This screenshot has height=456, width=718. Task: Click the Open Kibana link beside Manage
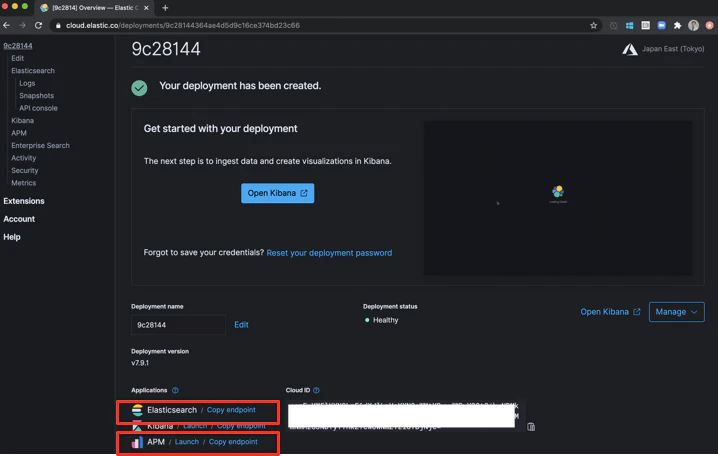tap(610, 312)
